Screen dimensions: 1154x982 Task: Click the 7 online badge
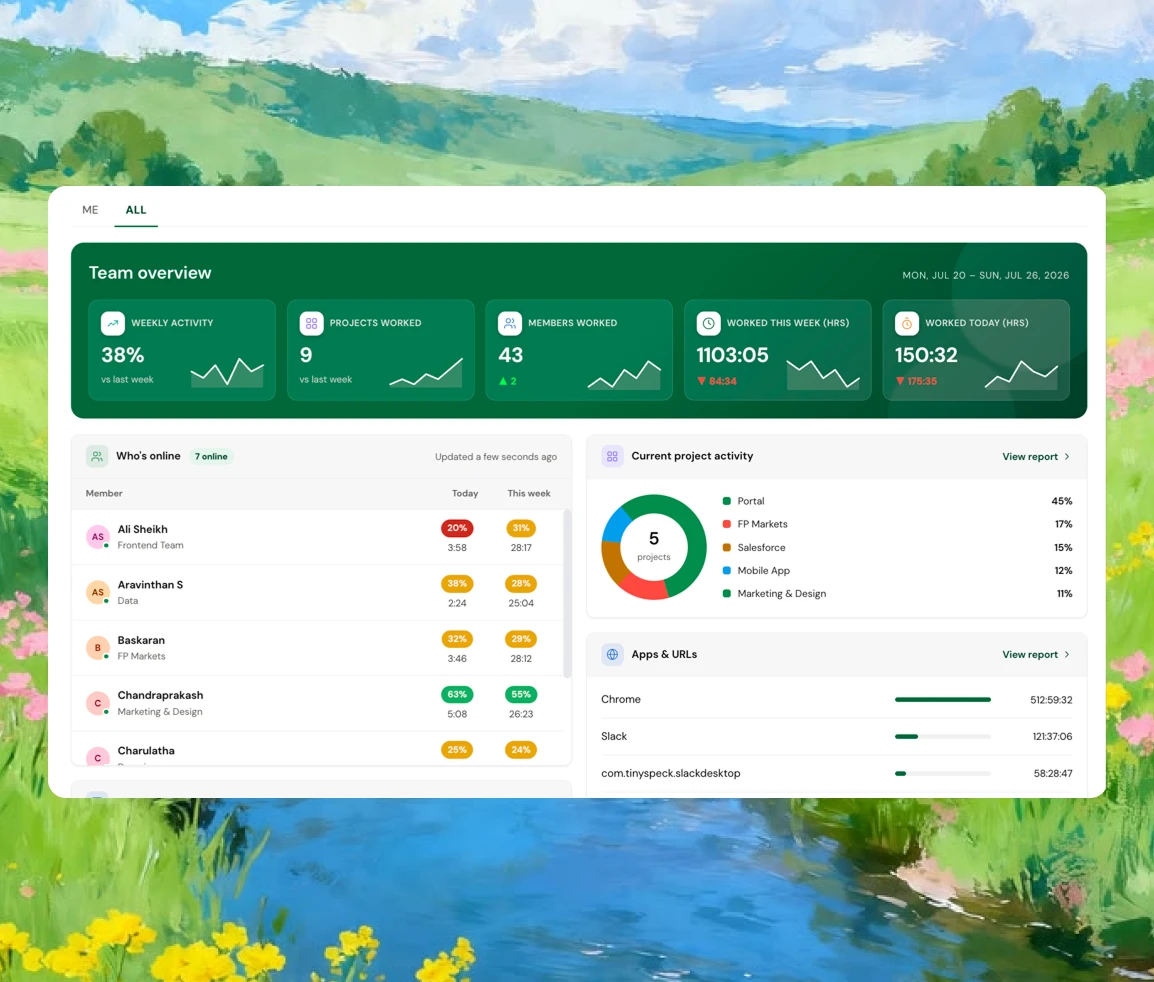coord(210,456)
